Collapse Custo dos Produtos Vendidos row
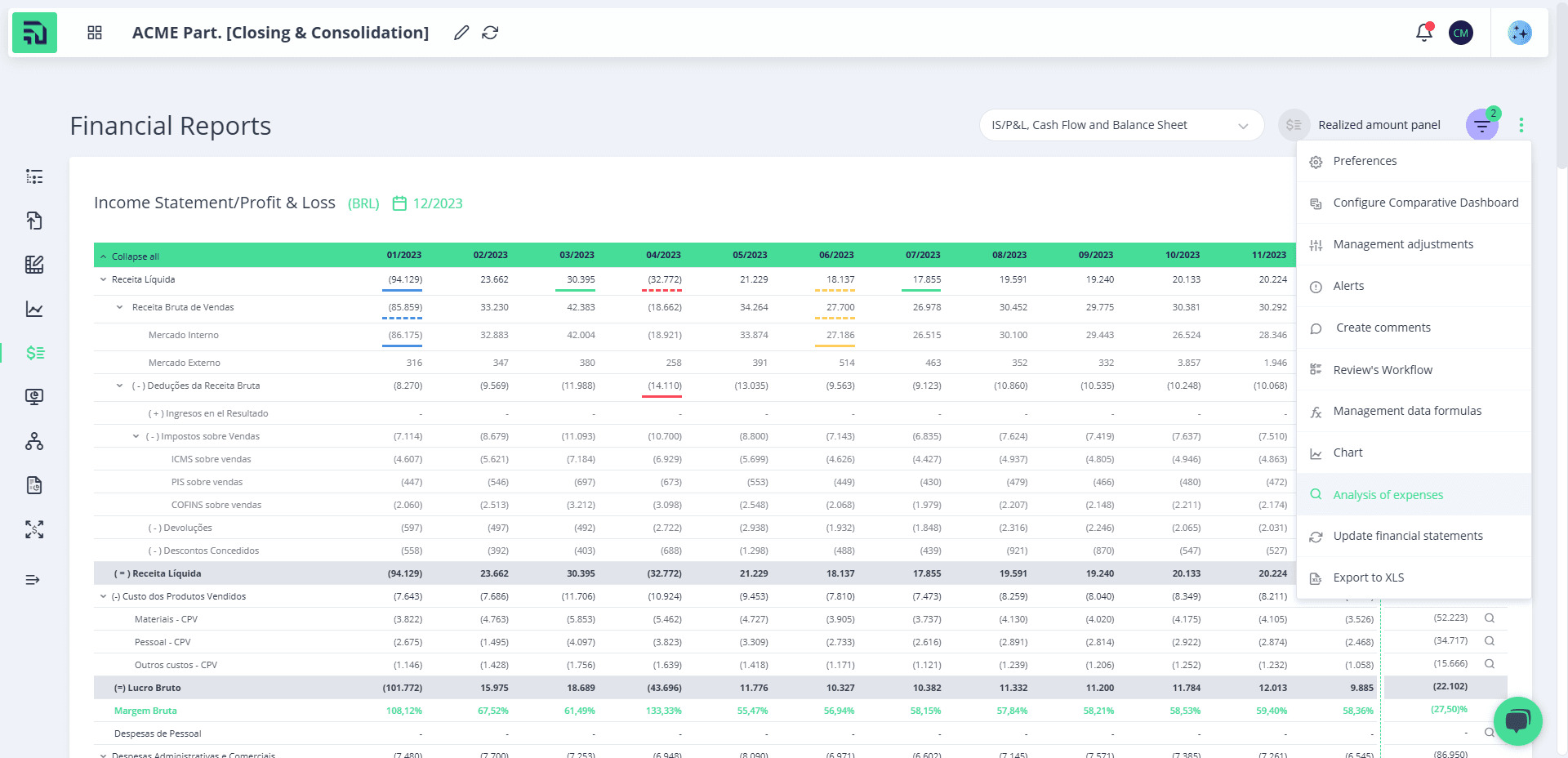Image resolution: width=1568 pixels, height=758 pixels. click(x=103, y=596)
